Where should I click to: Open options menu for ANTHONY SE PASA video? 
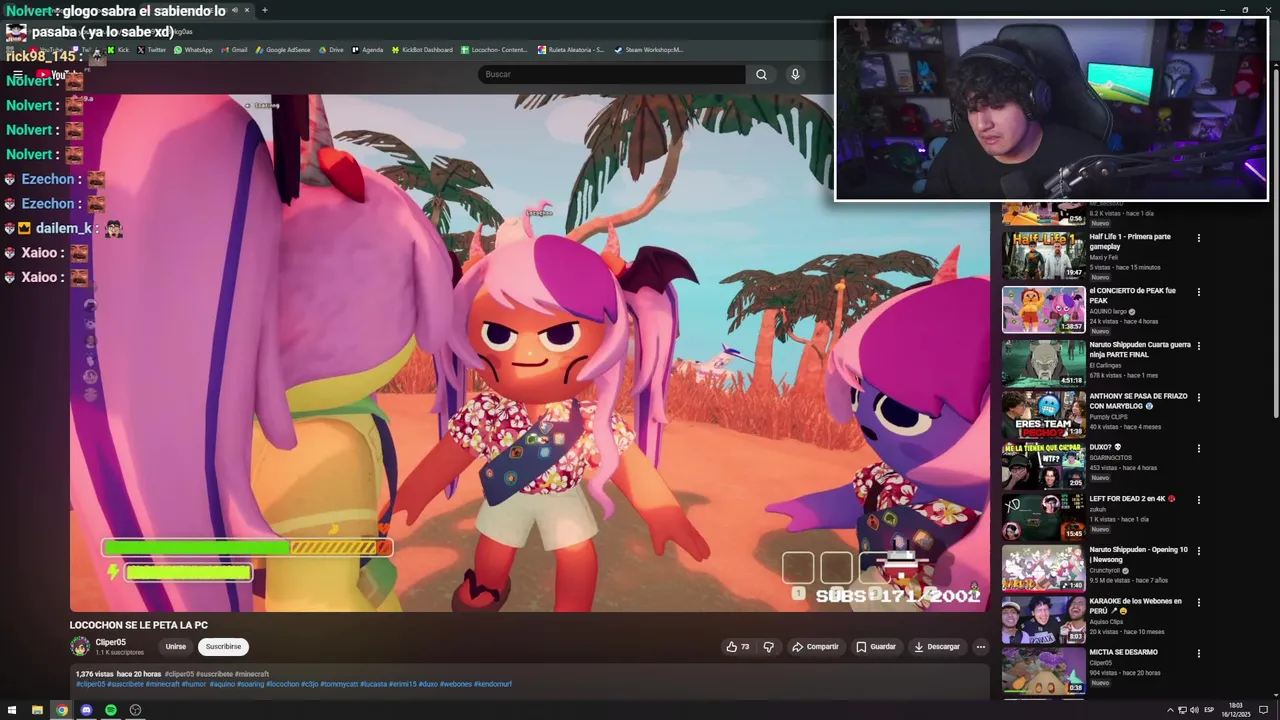pos(1198,397)
